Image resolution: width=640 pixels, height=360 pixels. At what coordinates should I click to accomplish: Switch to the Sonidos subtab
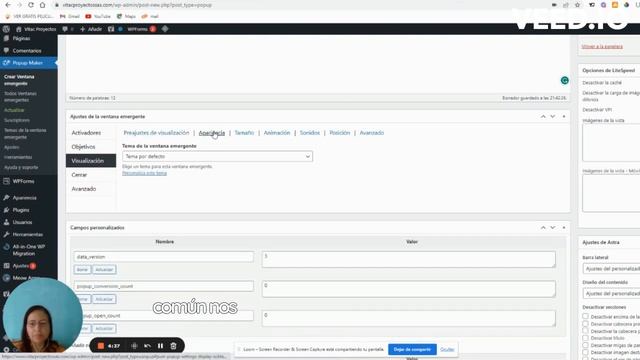[x=310, y=133]
